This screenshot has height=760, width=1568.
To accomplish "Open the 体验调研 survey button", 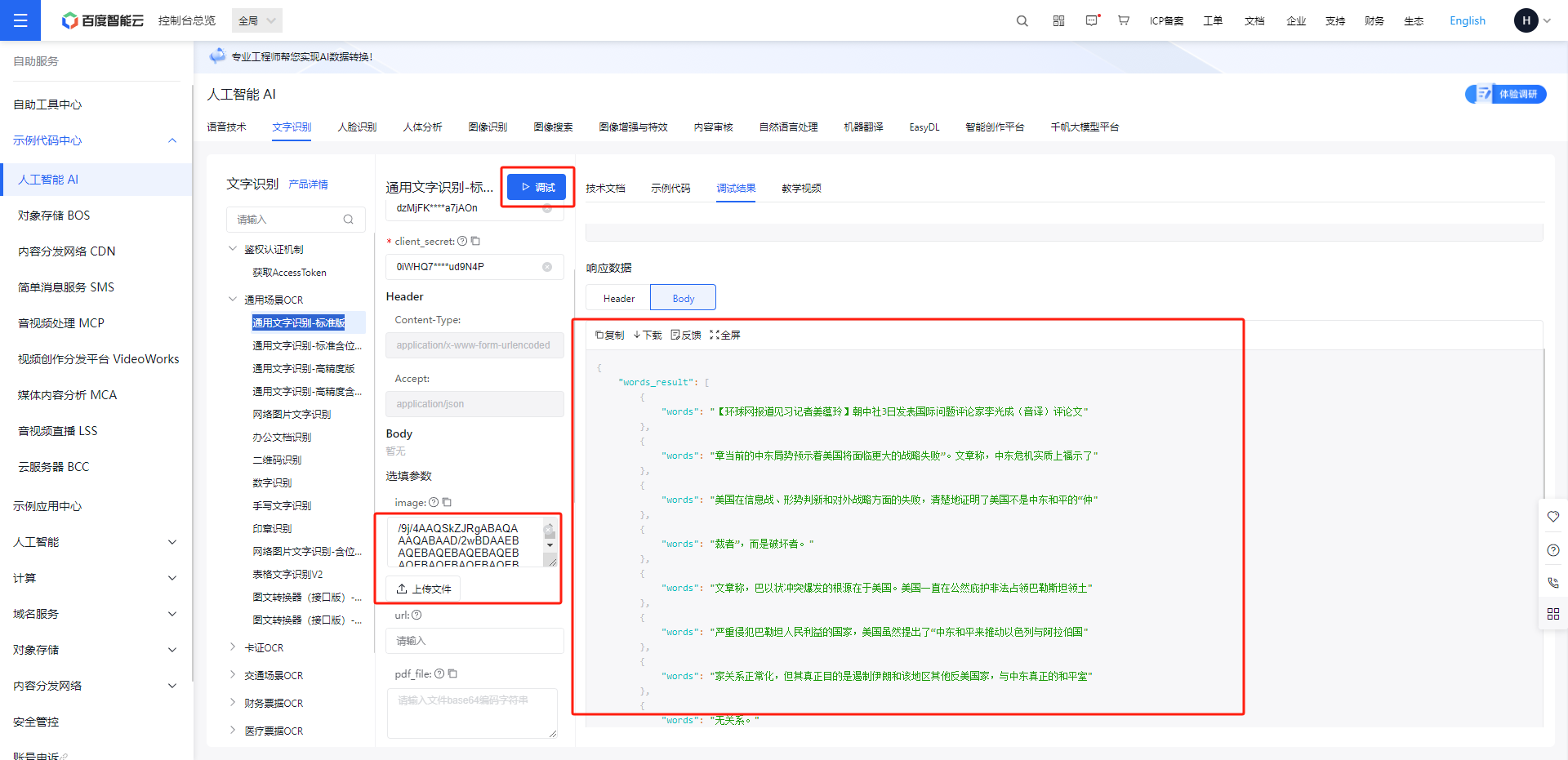I will click(x=1505, y=94).
